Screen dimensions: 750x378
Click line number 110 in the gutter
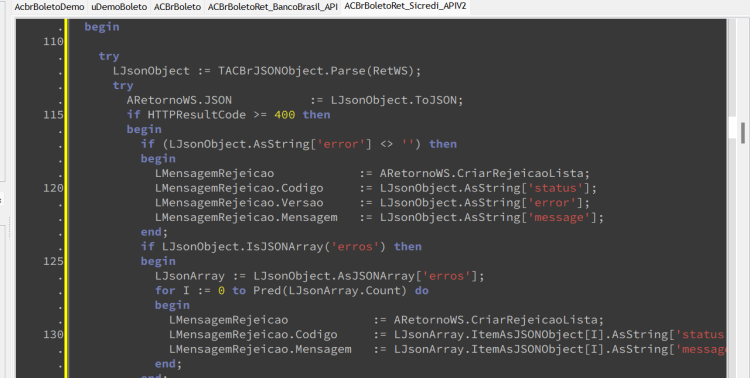coord(53,42)
